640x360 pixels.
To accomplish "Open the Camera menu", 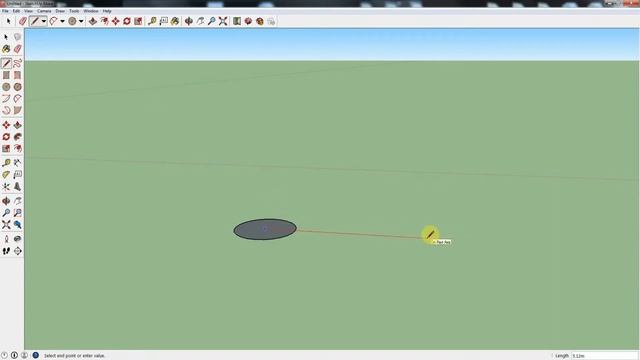I will tap(44, 11).
